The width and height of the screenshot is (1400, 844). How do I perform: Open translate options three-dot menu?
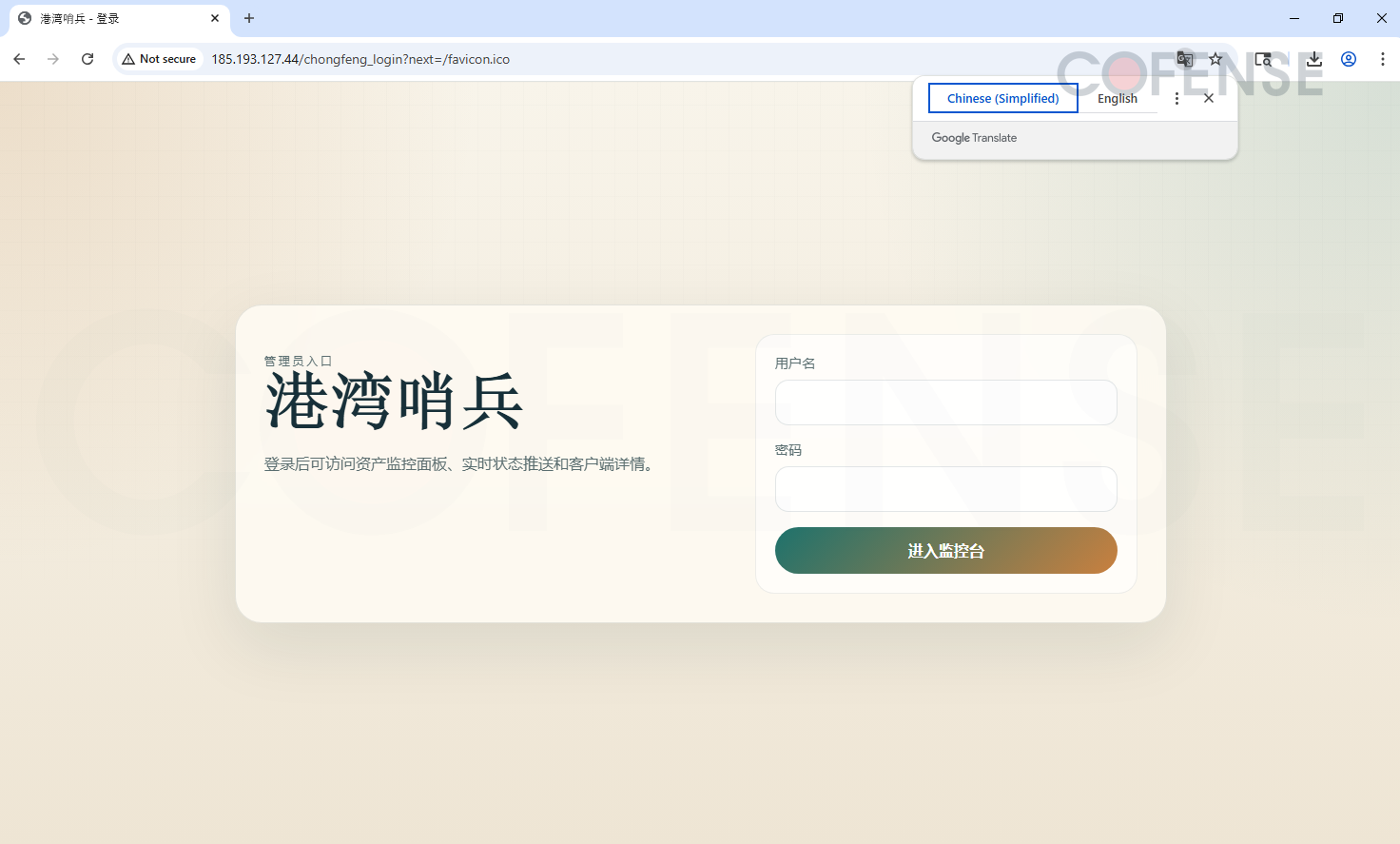coord(1176,98)
